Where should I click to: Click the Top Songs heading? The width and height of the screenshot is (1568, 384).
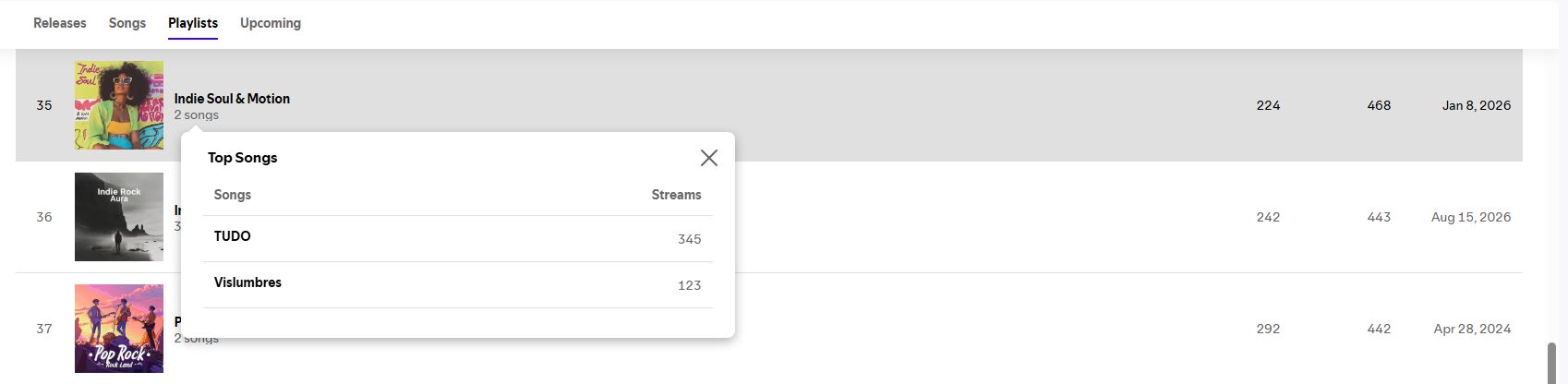[243, 158]
